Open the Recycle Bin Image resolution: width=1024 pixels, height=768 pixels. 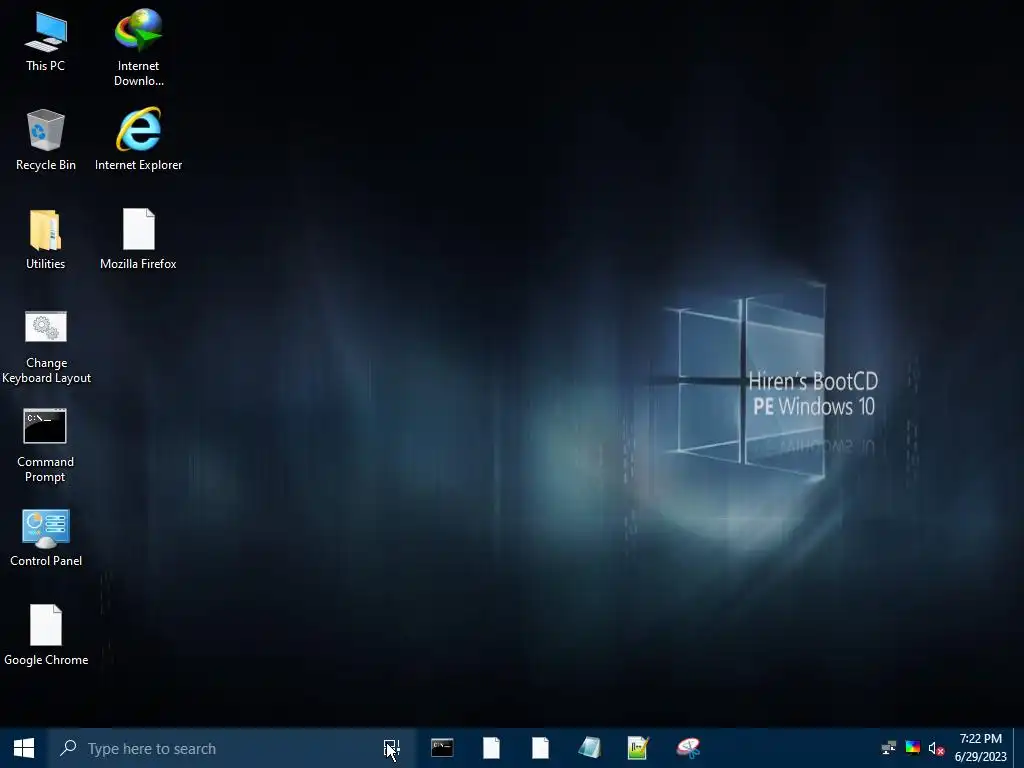(x=46, y=140)
